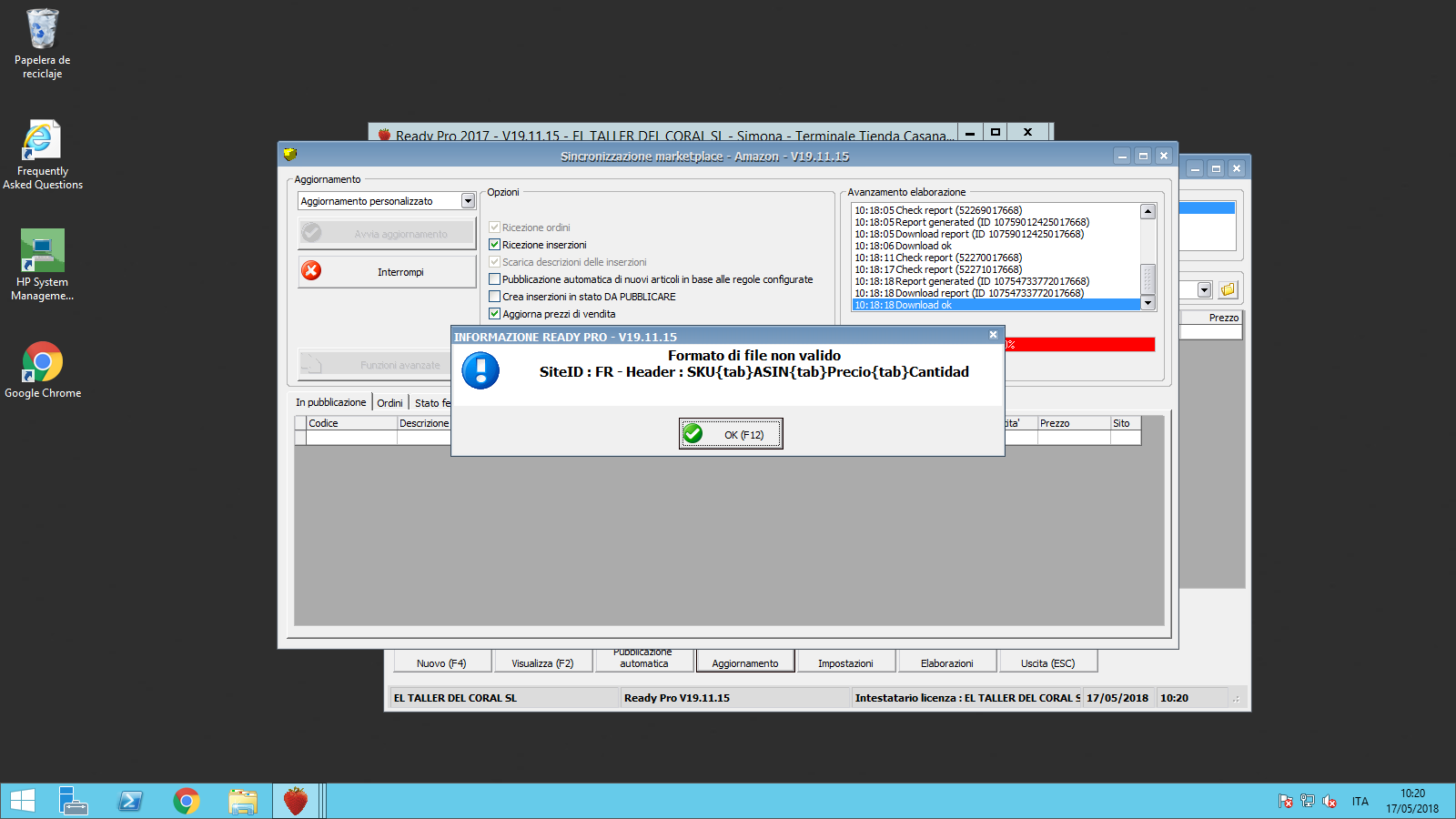This screenshot has height=819, width=1456.
Task: Click the Aggiornamento bottom button
Action: [x=745, y=662]
